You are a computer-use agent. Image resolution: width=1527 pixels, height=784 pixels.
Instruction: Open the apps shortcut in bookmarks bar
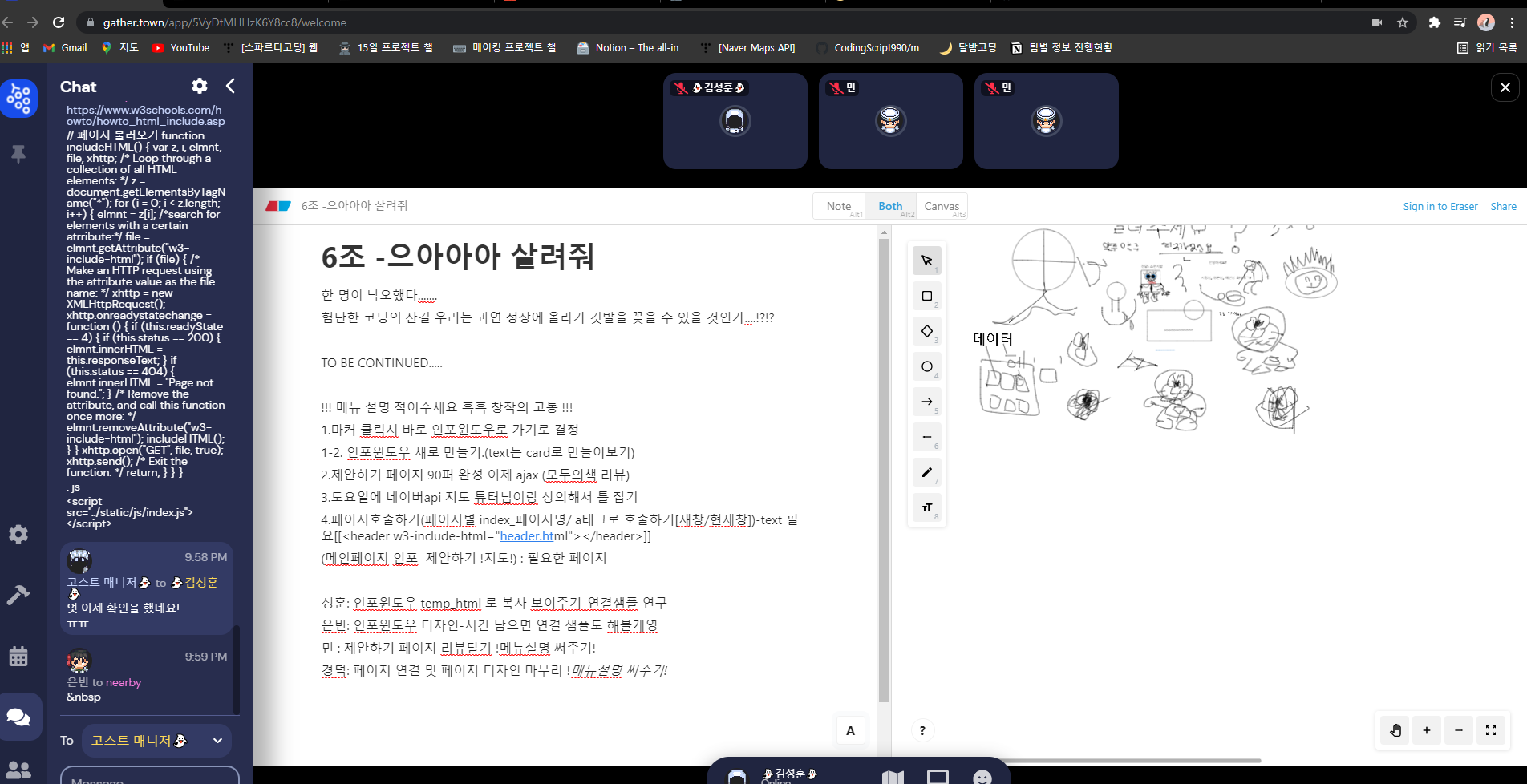(16, 47)
